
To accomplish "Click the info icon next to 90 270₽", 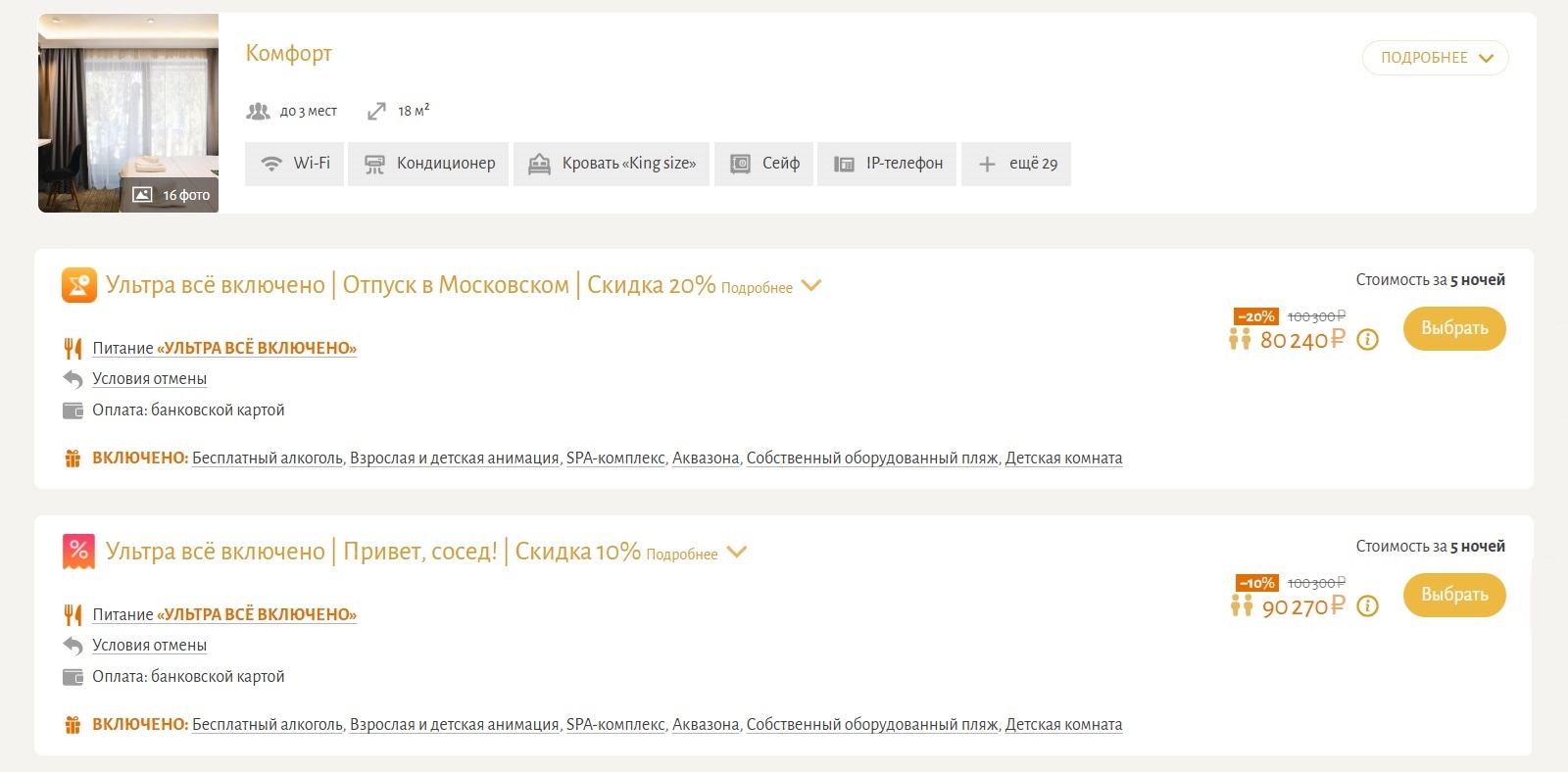I will click(1368, 606).
